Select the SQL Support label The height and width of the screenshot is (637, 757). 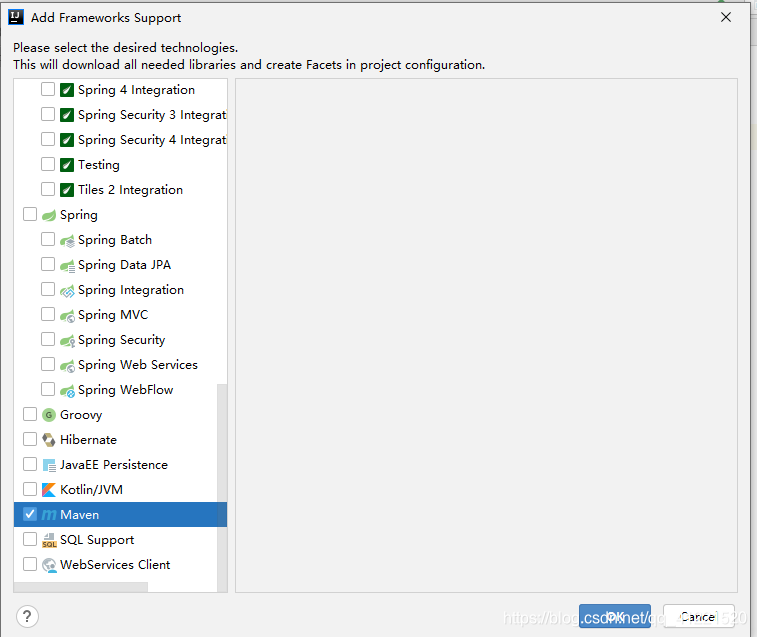[x=97, y=540]
